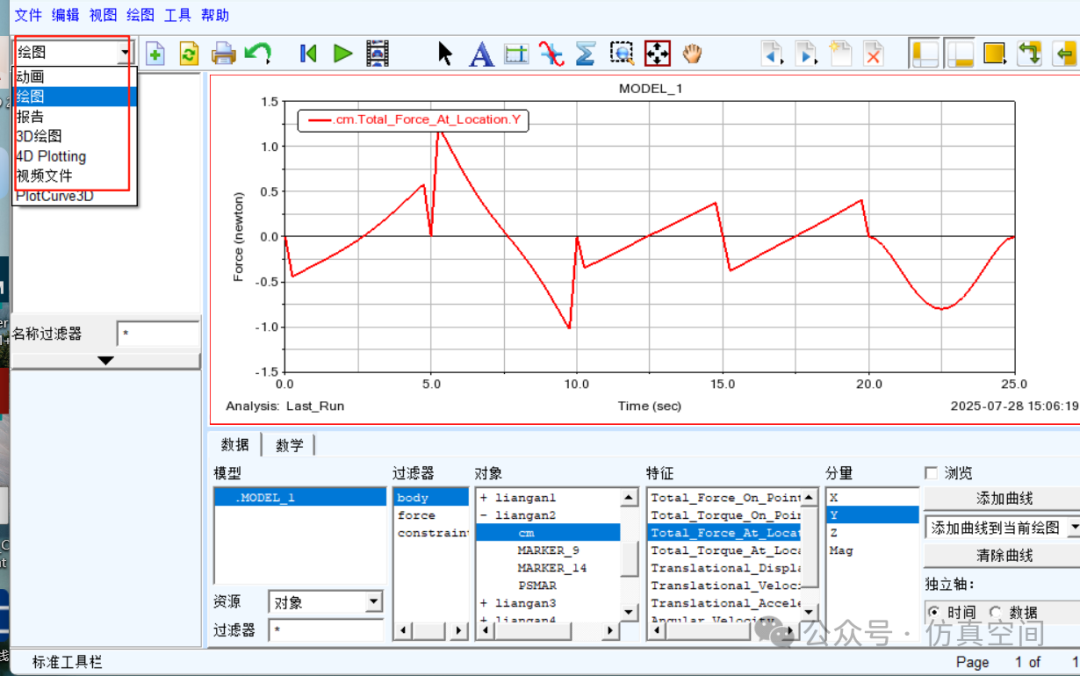Click the red curve edit toolbar icon

point(551,53)
